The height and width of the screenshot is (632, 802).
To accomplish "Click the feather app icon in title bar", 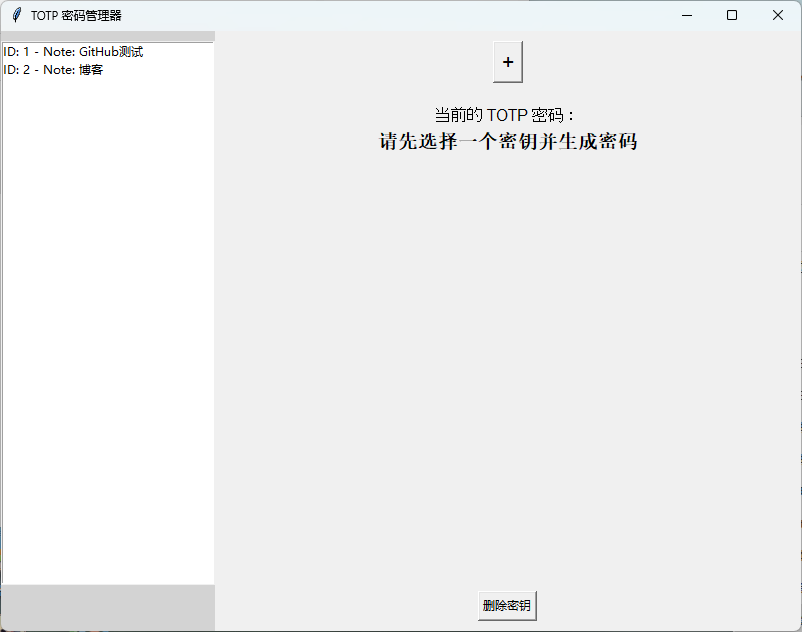I will pos(16,15).
